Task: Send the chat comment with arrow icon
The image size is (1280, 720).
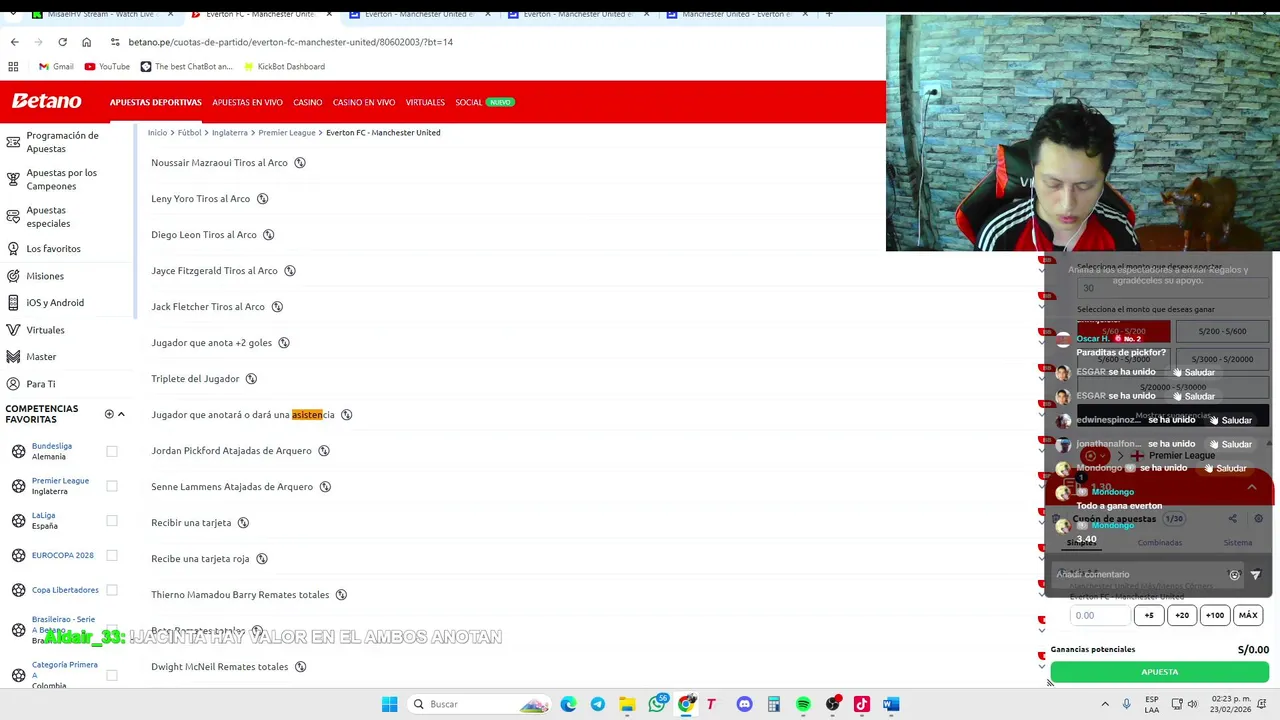Action: point(1256,575)
